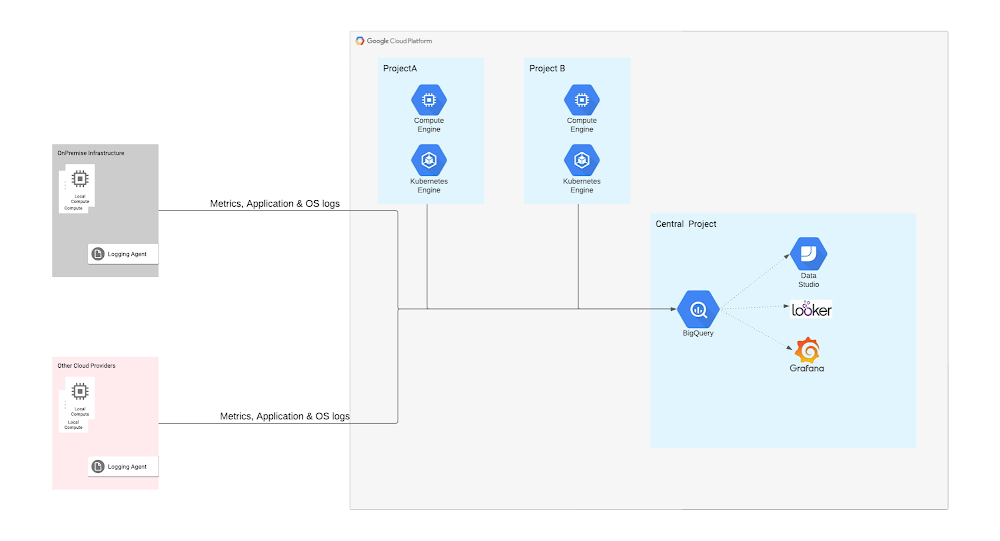Select the Kubernetes Engine icon in Project B
Image resolution: width=1000 pixels, height=541 pixels.
(x=581, y=159)
